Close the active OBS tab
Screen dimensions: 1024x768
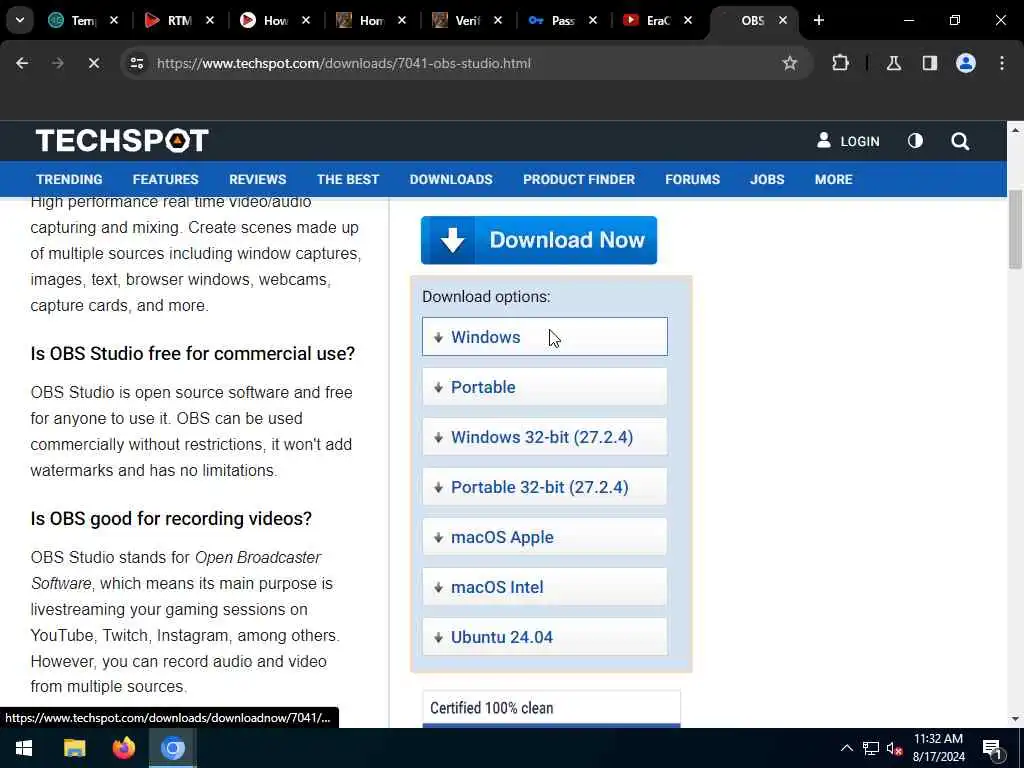[x=782, y=20]
